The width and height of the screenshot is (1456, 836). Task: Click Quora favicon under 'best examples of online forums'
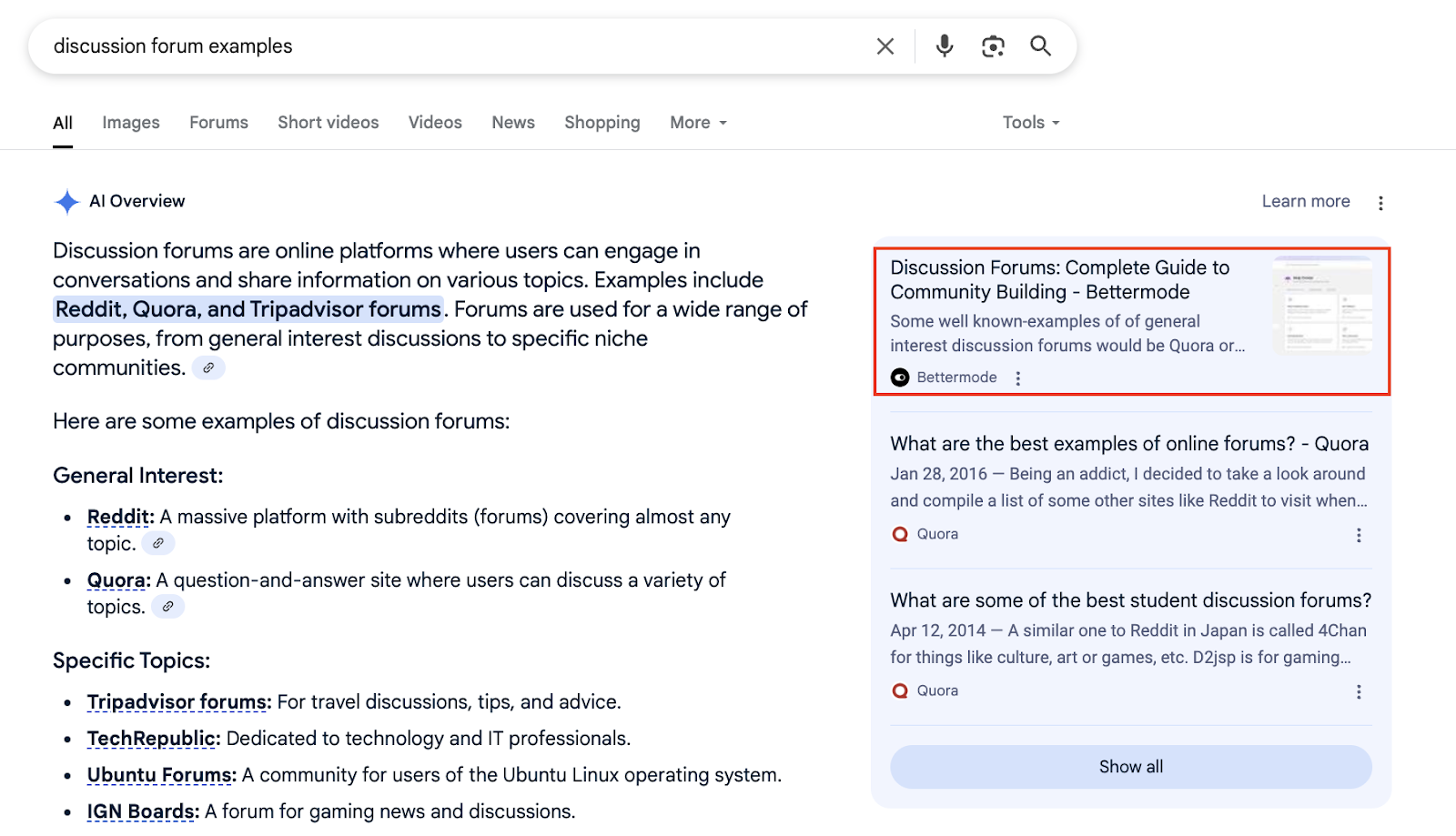pyautogui.click(x=900, y=534)
